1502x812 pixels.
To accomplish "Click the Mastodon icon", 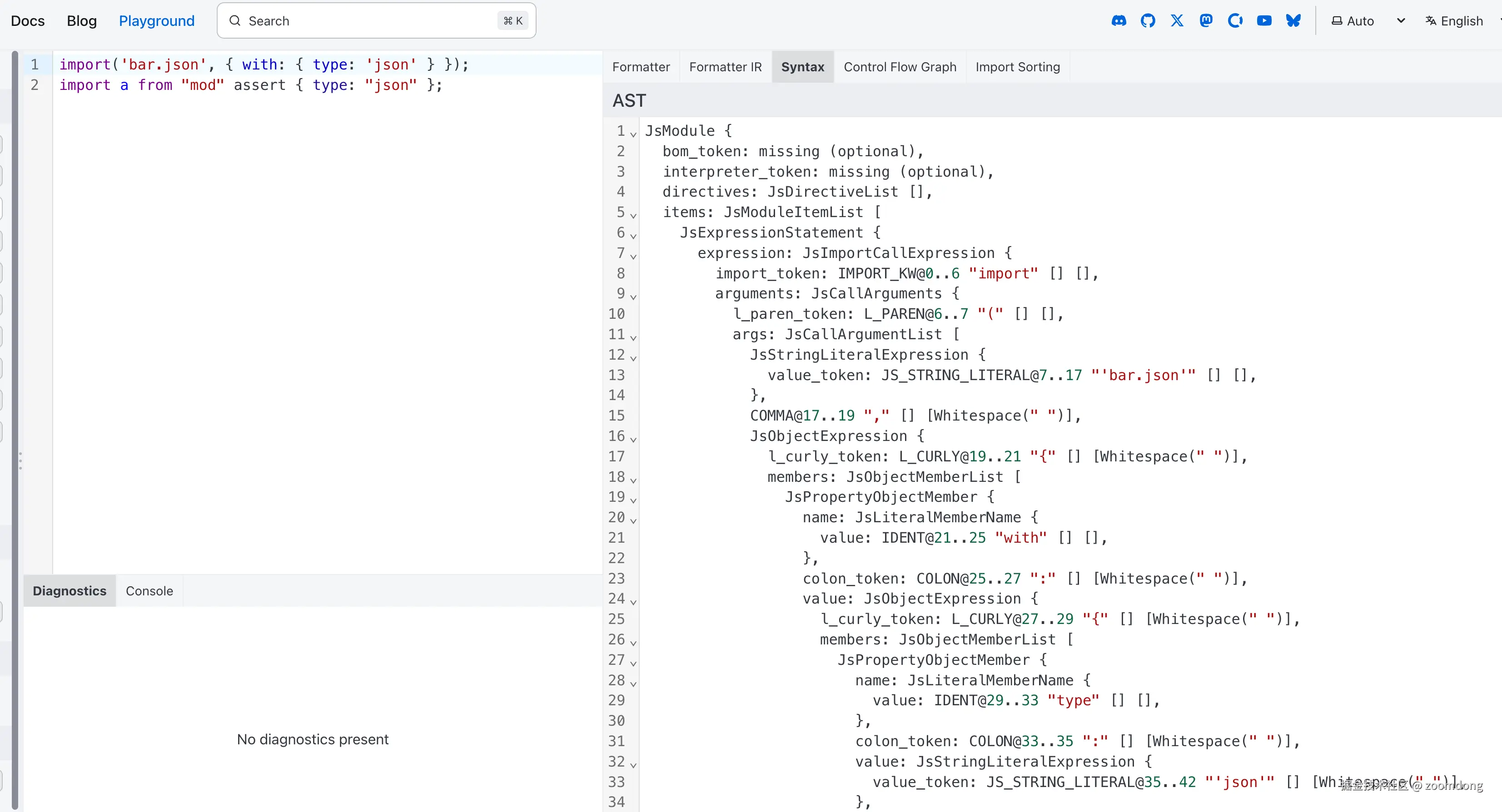I will 1206,21.
